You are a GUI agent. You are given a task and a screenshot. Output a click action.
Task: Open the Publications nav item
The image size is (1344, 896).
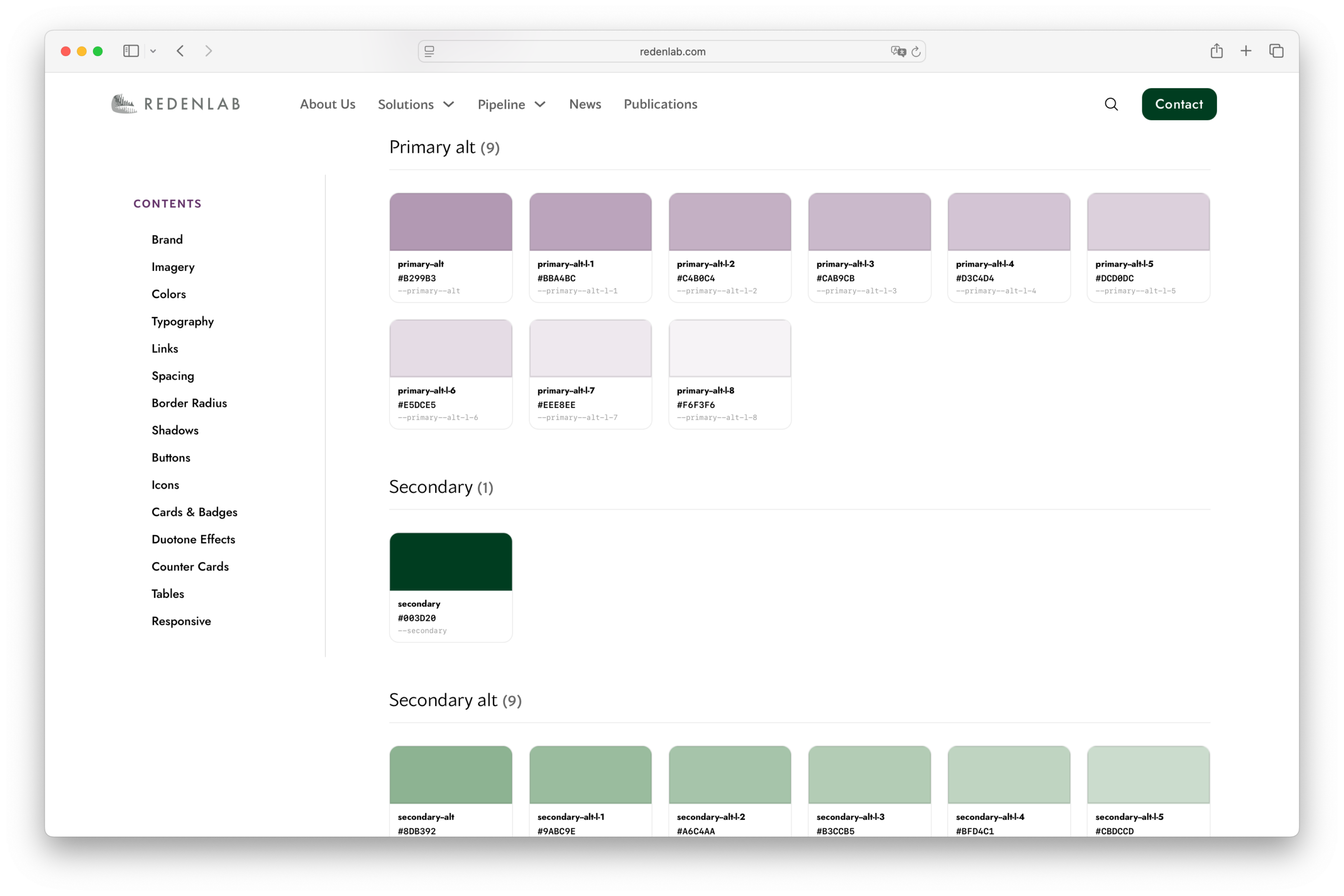tap(660, 104)
